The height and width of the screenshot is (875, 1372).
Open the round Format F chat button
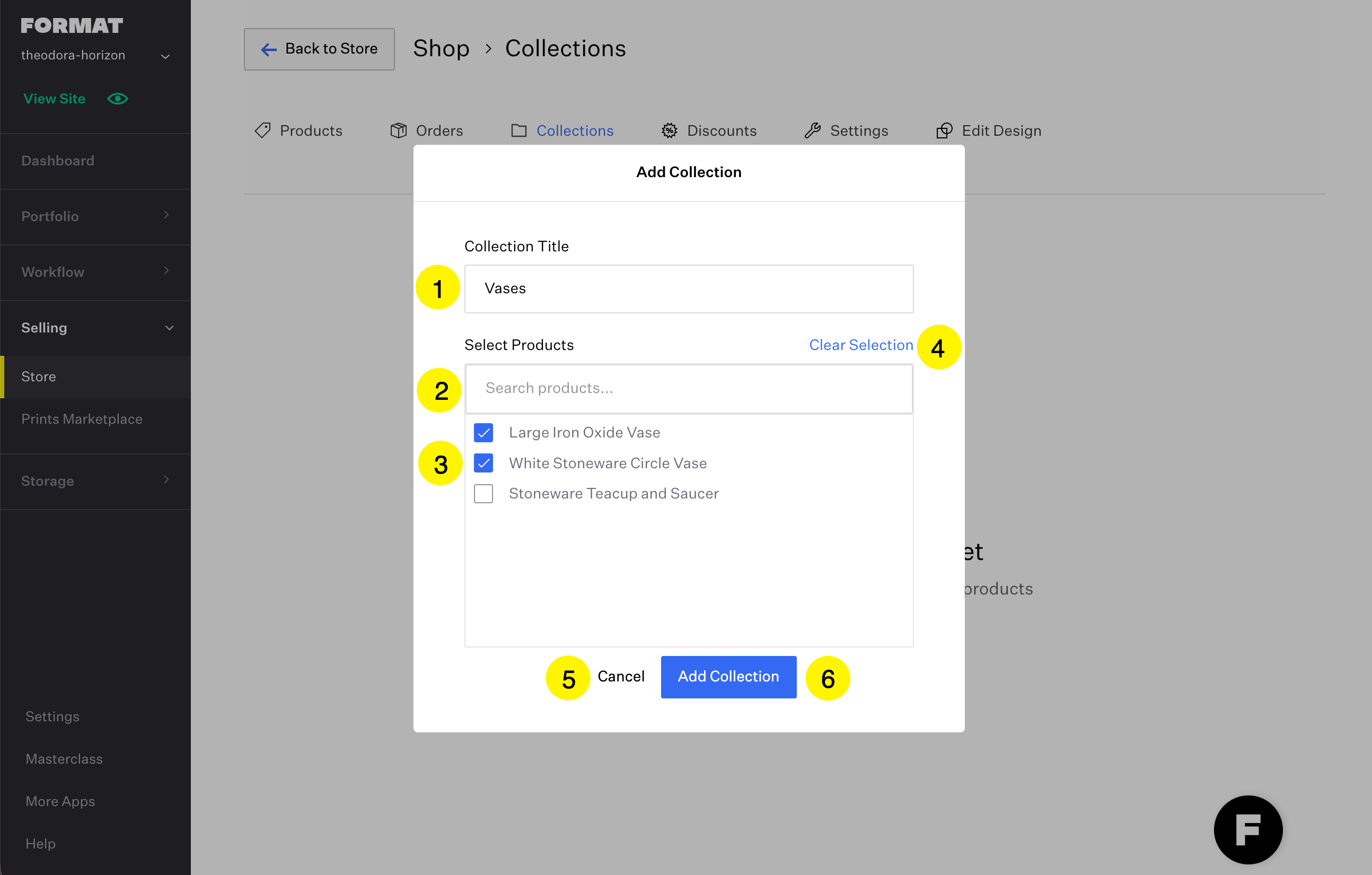[x=1248, y=829]
